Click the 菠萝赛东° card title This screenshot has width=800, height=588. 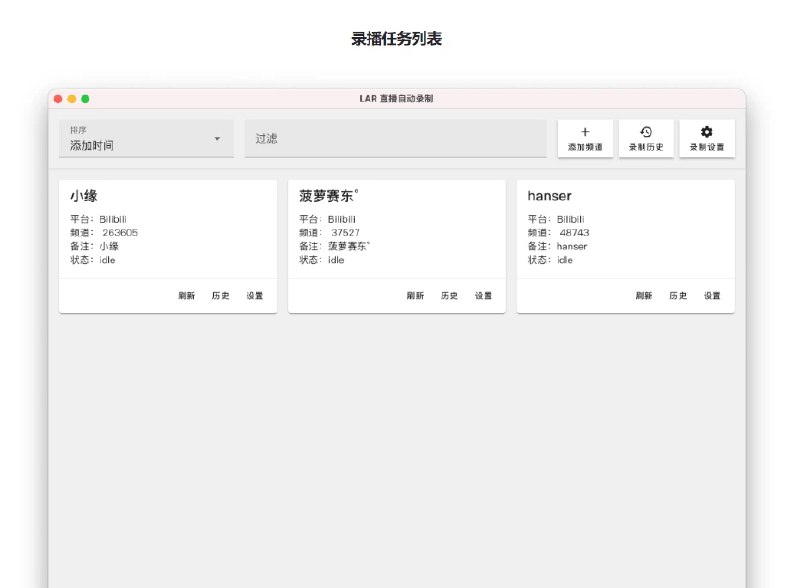click(x=326, y=196)
